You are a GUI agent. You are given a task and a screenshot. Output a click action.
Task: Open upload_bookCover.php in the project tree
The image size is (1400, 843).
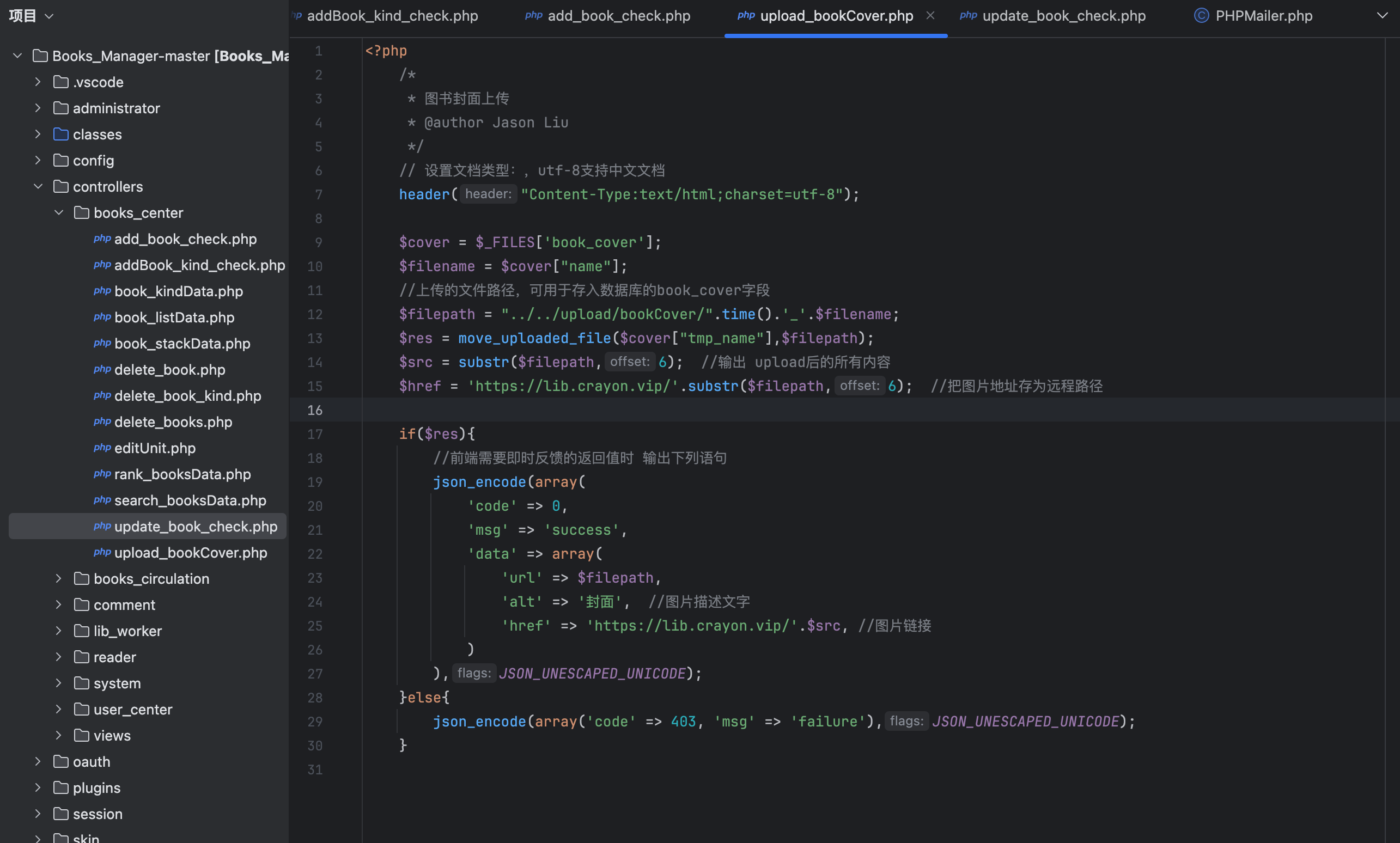[x=190, y=553]
